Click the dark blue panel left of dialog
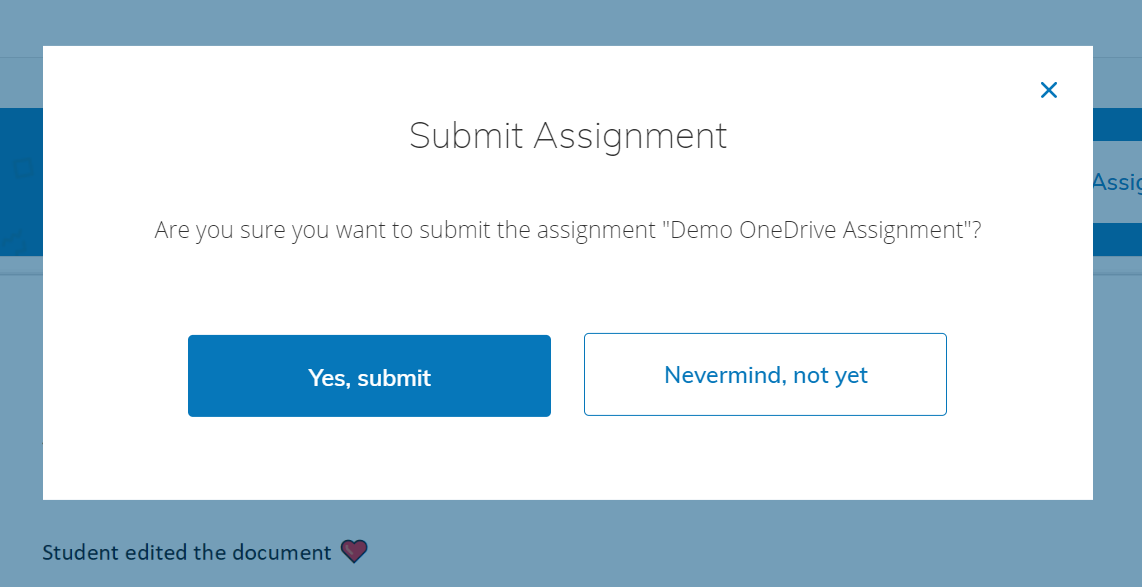 [20, 200]
